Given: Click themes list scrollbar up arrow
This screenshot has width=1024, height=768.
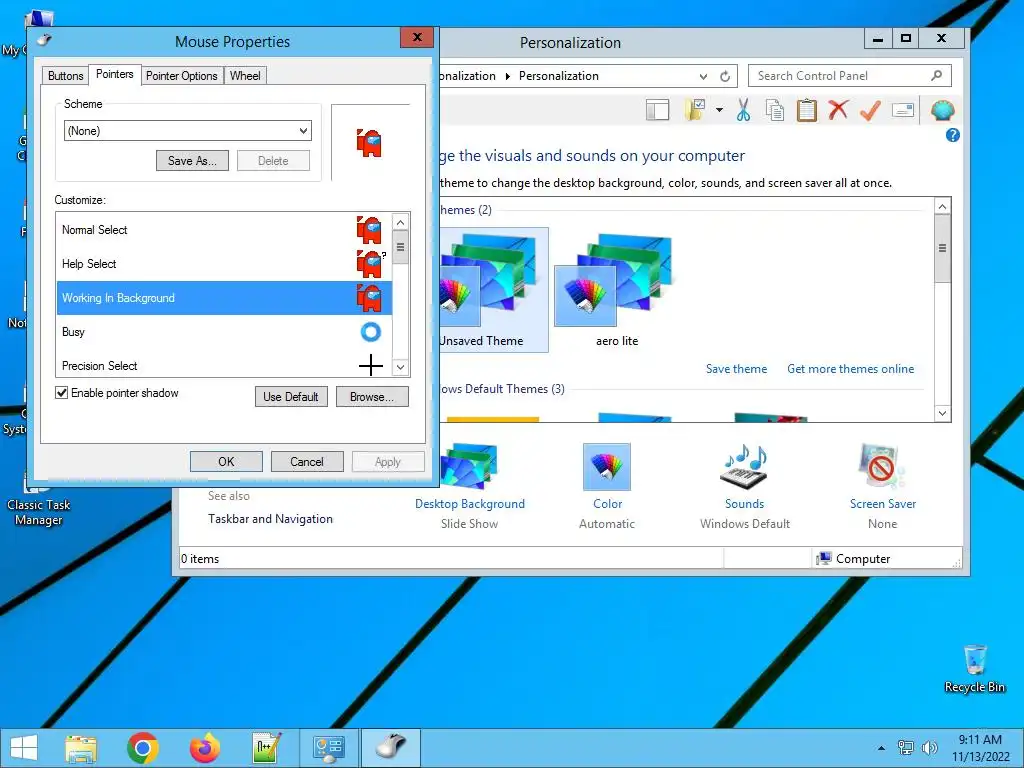Looking at the screenshot, I should click(x=942, y=206).
